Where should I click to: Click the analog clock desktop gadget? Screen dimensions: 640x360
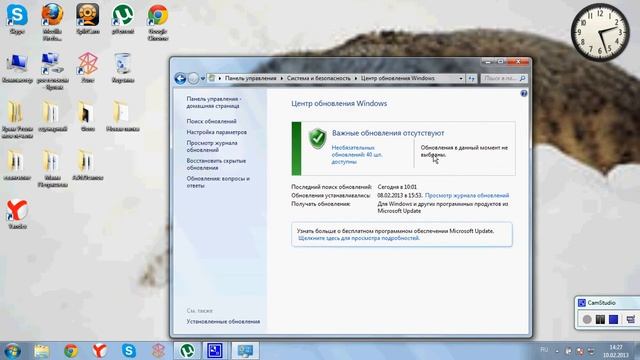(600, 32)
